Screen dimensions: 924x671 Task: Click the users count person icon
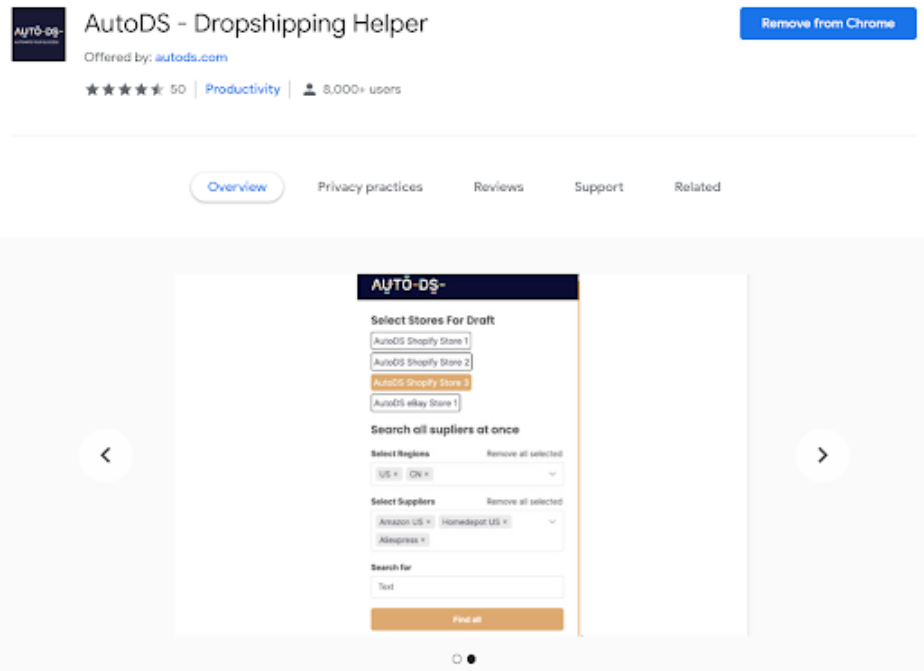(x=310, y=90)
